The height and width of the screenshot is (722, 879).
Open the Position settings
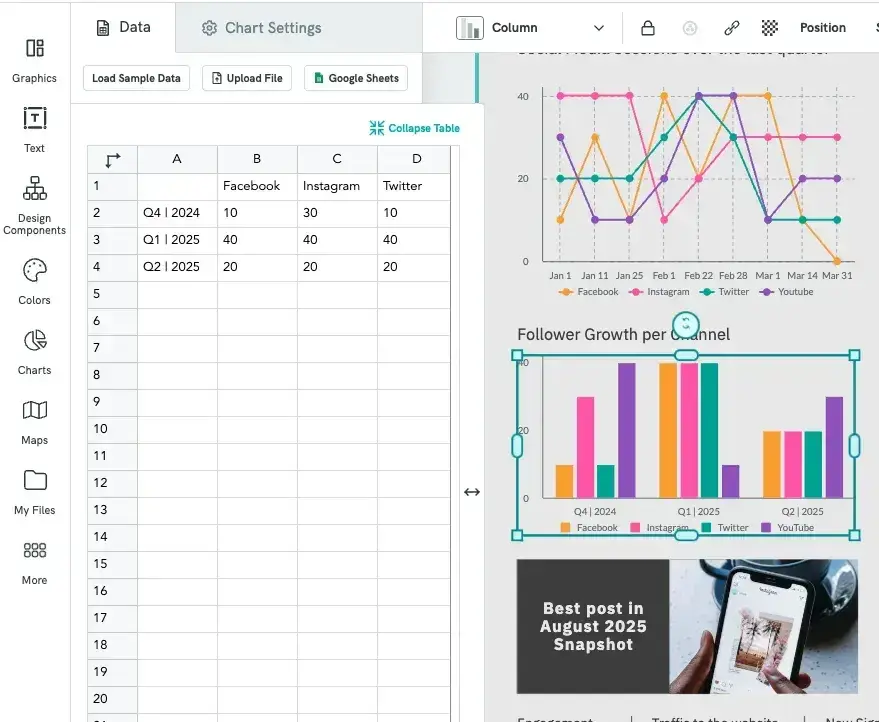point(822,27)
